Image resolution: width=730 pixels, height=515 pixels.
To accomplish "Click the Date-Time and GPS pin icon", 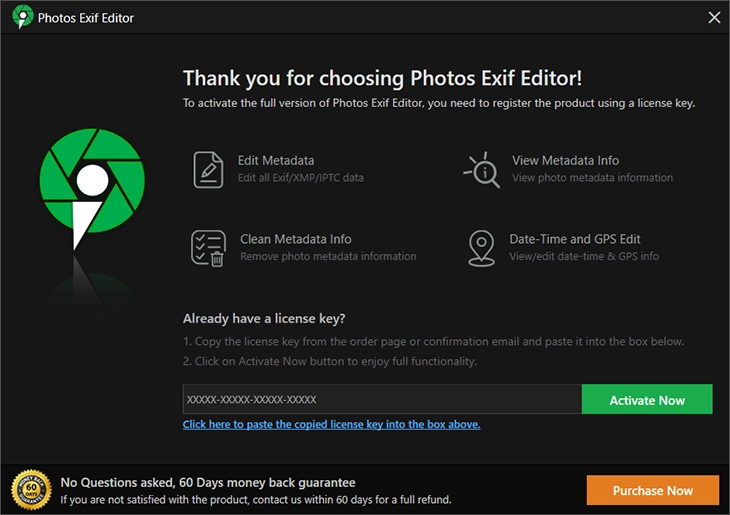I will click(x=482, y=248).
